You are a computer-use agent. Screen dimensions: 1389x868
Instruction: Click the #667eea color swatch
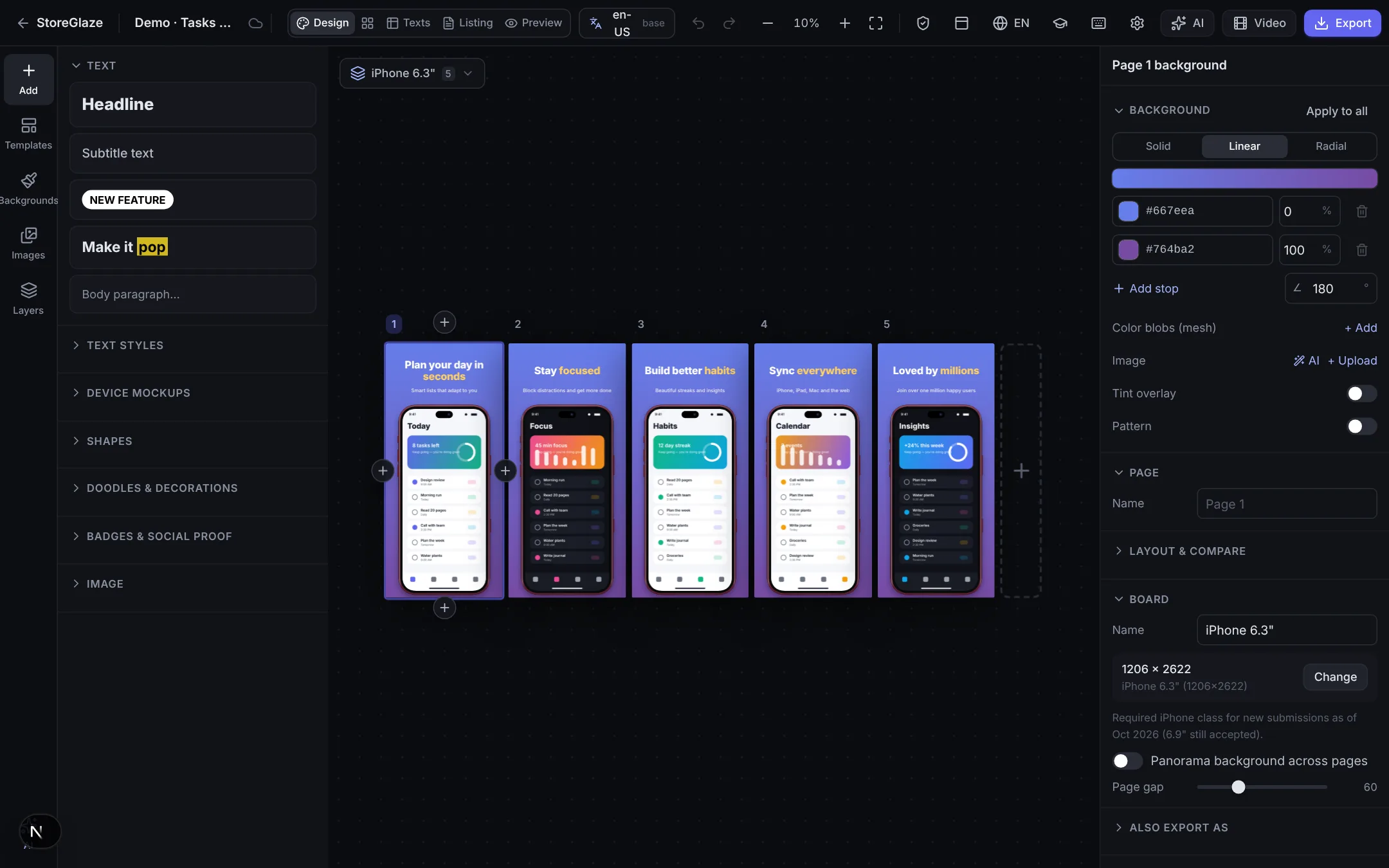1128,211
